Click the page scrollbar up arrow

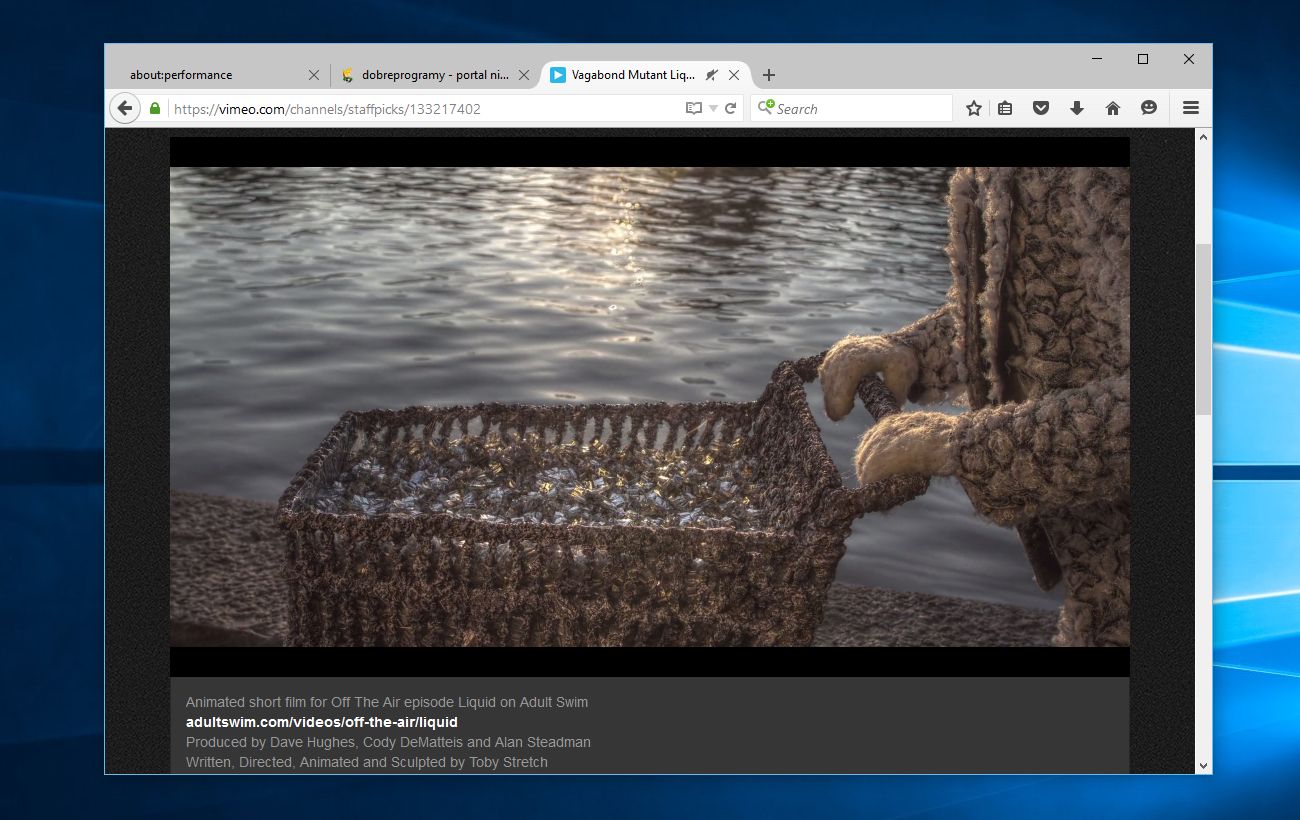click(x=1203, y=136)
